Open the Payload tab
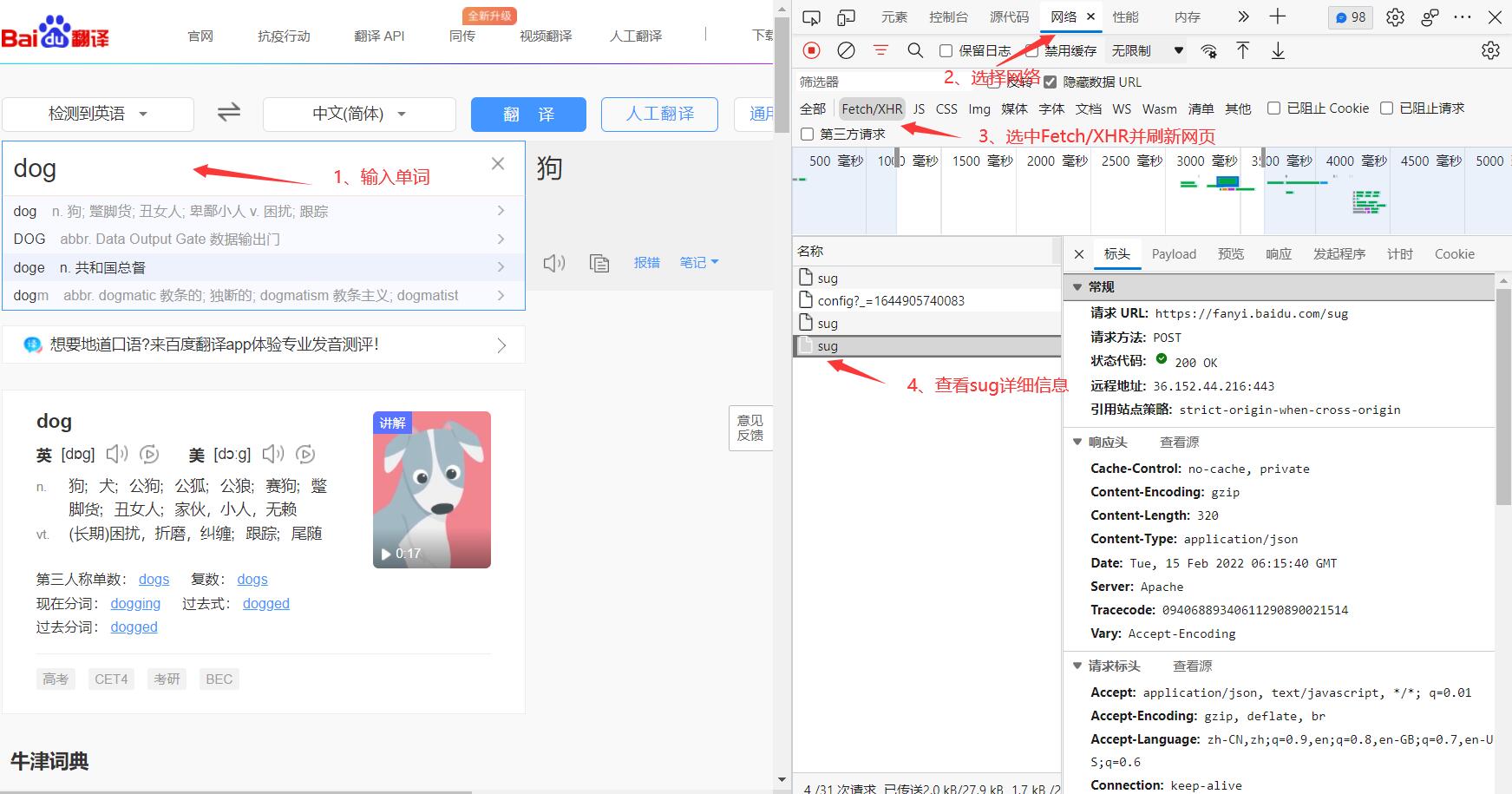The height and width of the screenshot is (794, 1512). [1174, 254]
